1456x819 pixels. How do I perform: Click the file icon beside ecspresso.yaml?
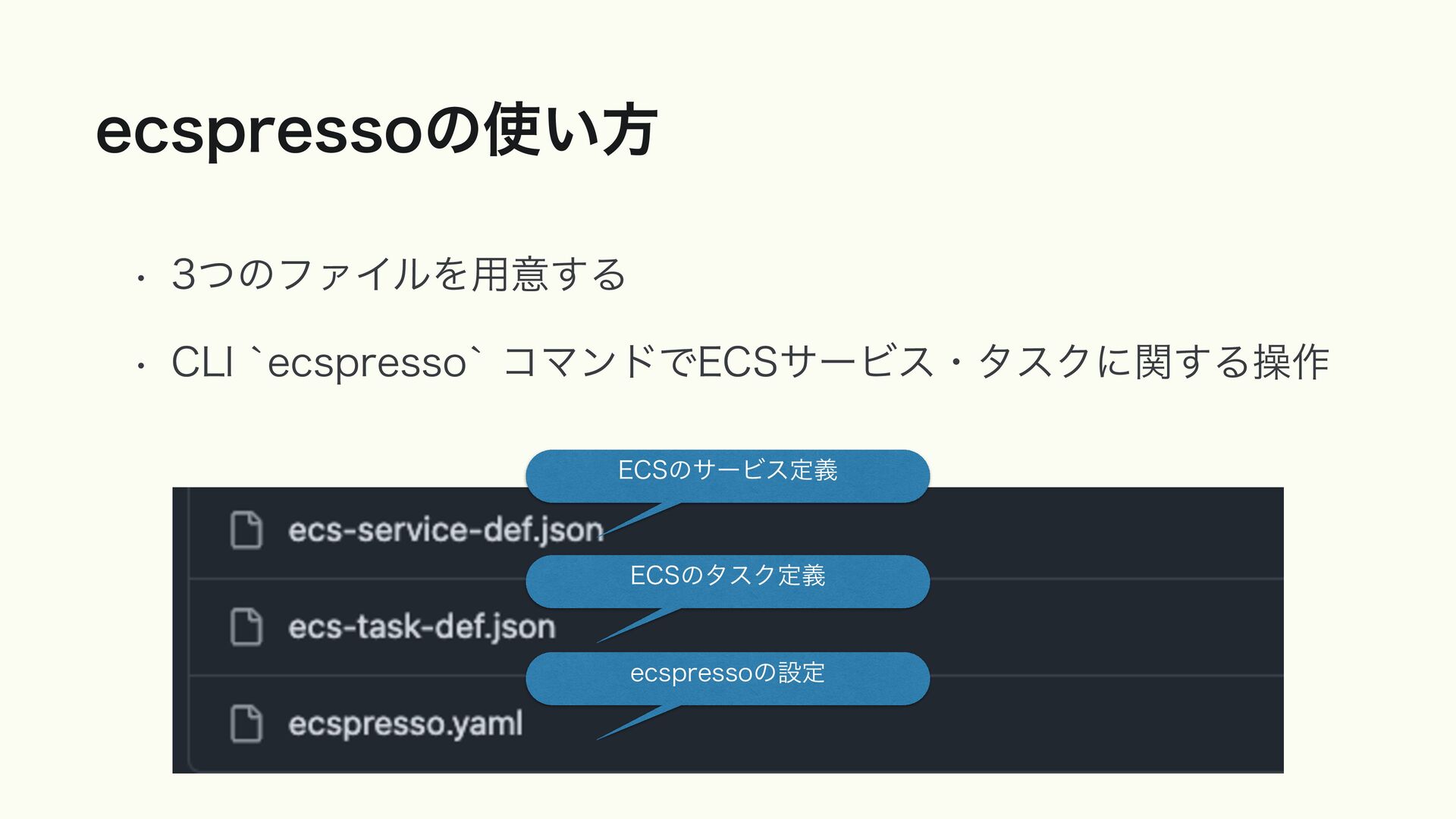246,723
